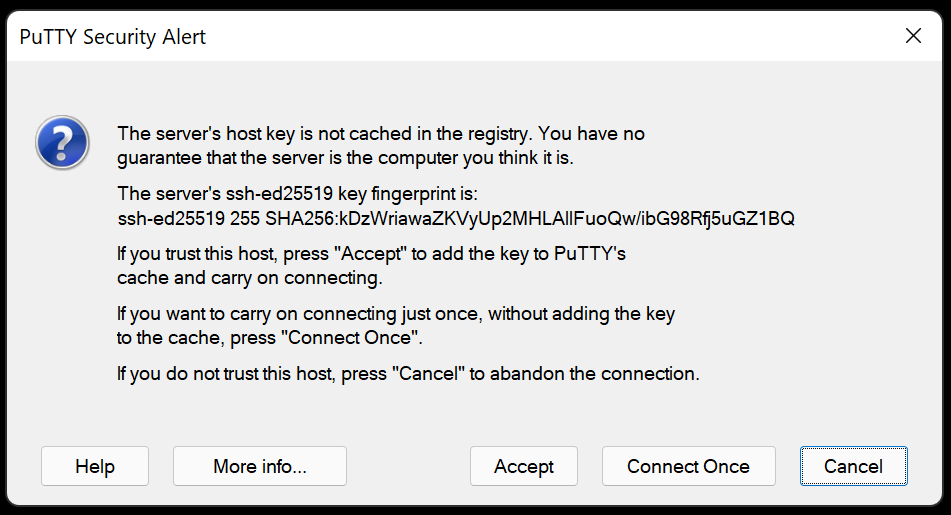
Task: Click the "cache and carry on connecting" line
Action: [250, 278]
